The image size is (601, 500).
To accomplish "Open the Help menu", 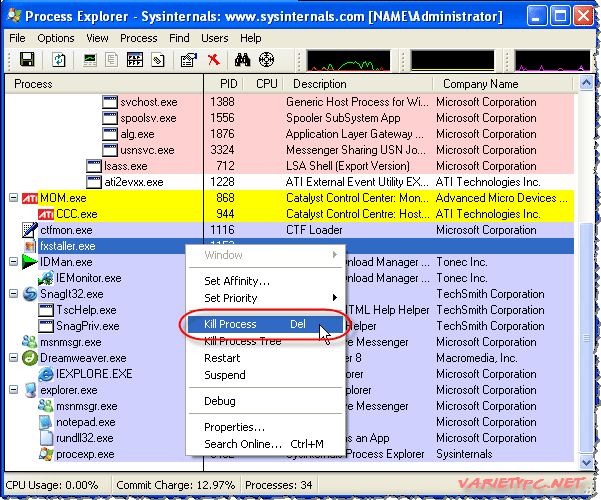I will (251, 38).
